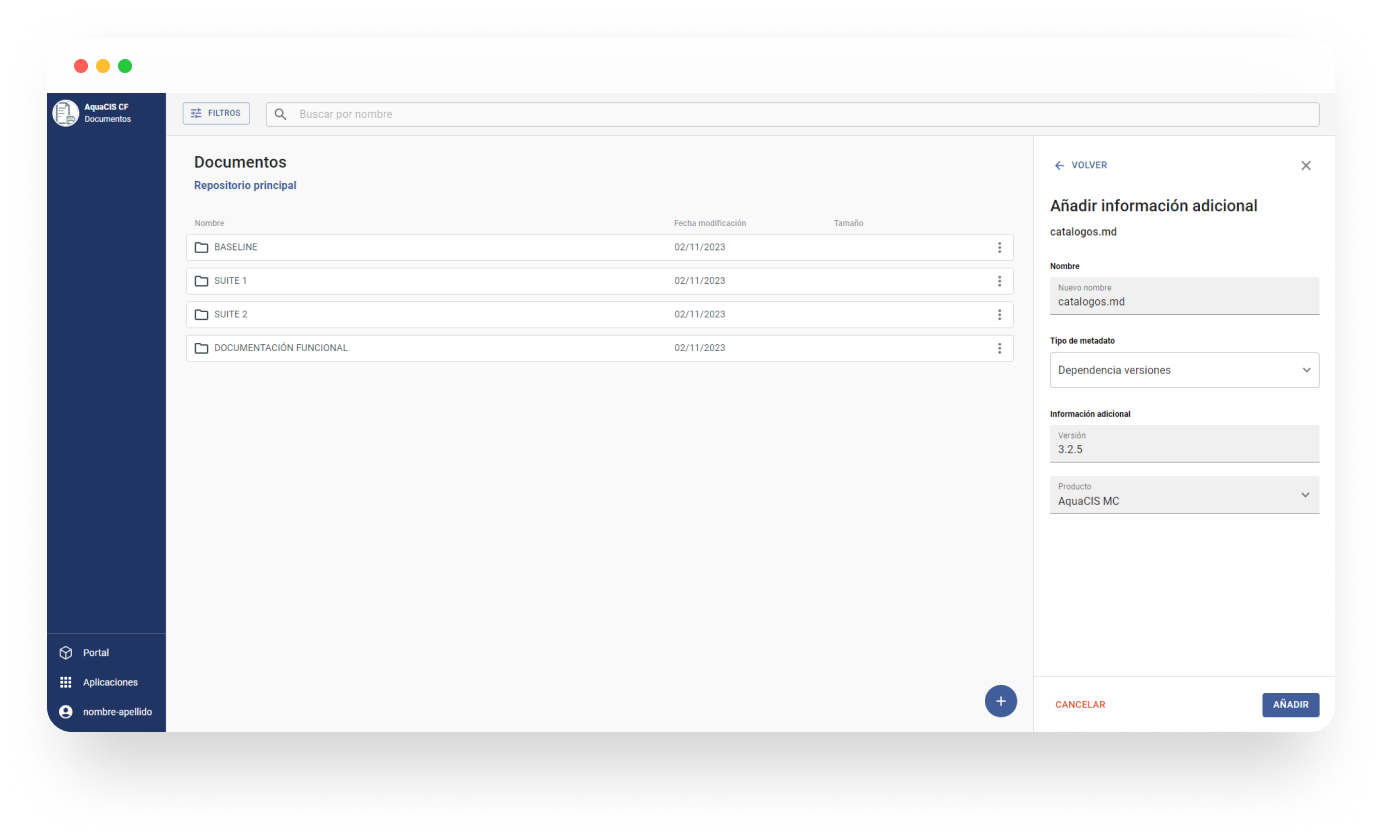Click the Portal cube icon

click(x=66, y=653)
